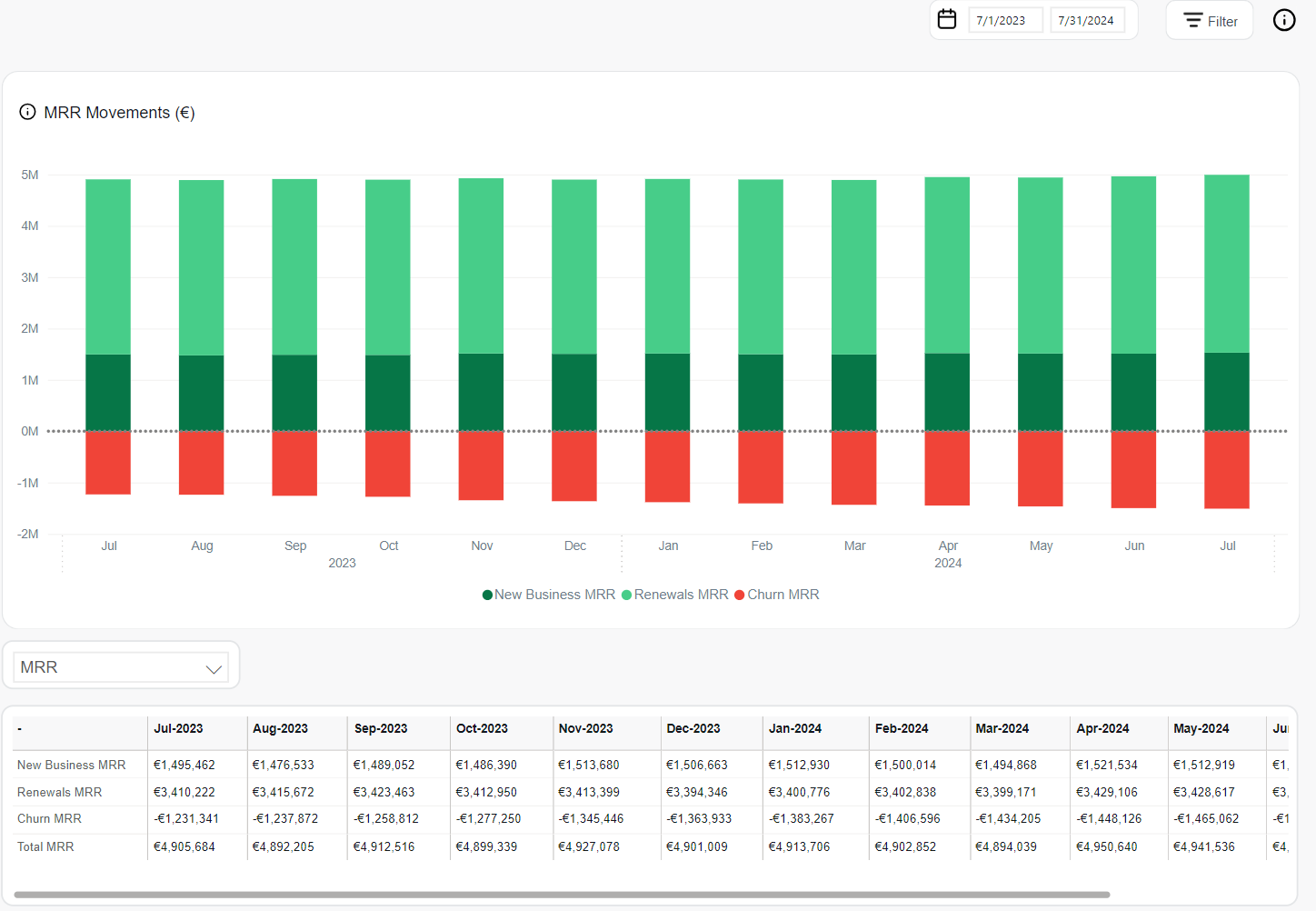Click the Apr 2024 Churn MRR red bar
1316x911 pixels.
pos(947,468)
